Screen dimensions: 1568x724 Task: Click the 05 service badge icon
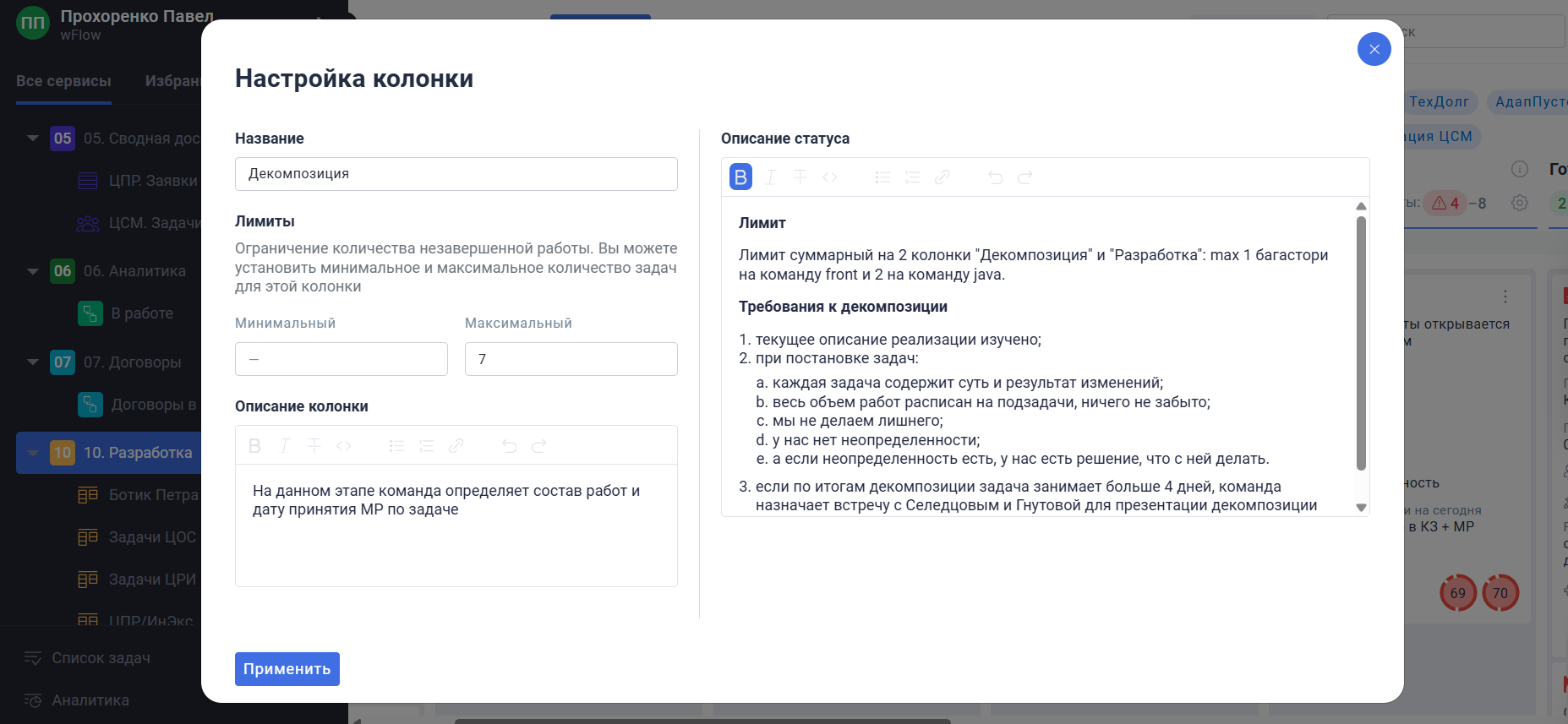click(x=63, y=139)
